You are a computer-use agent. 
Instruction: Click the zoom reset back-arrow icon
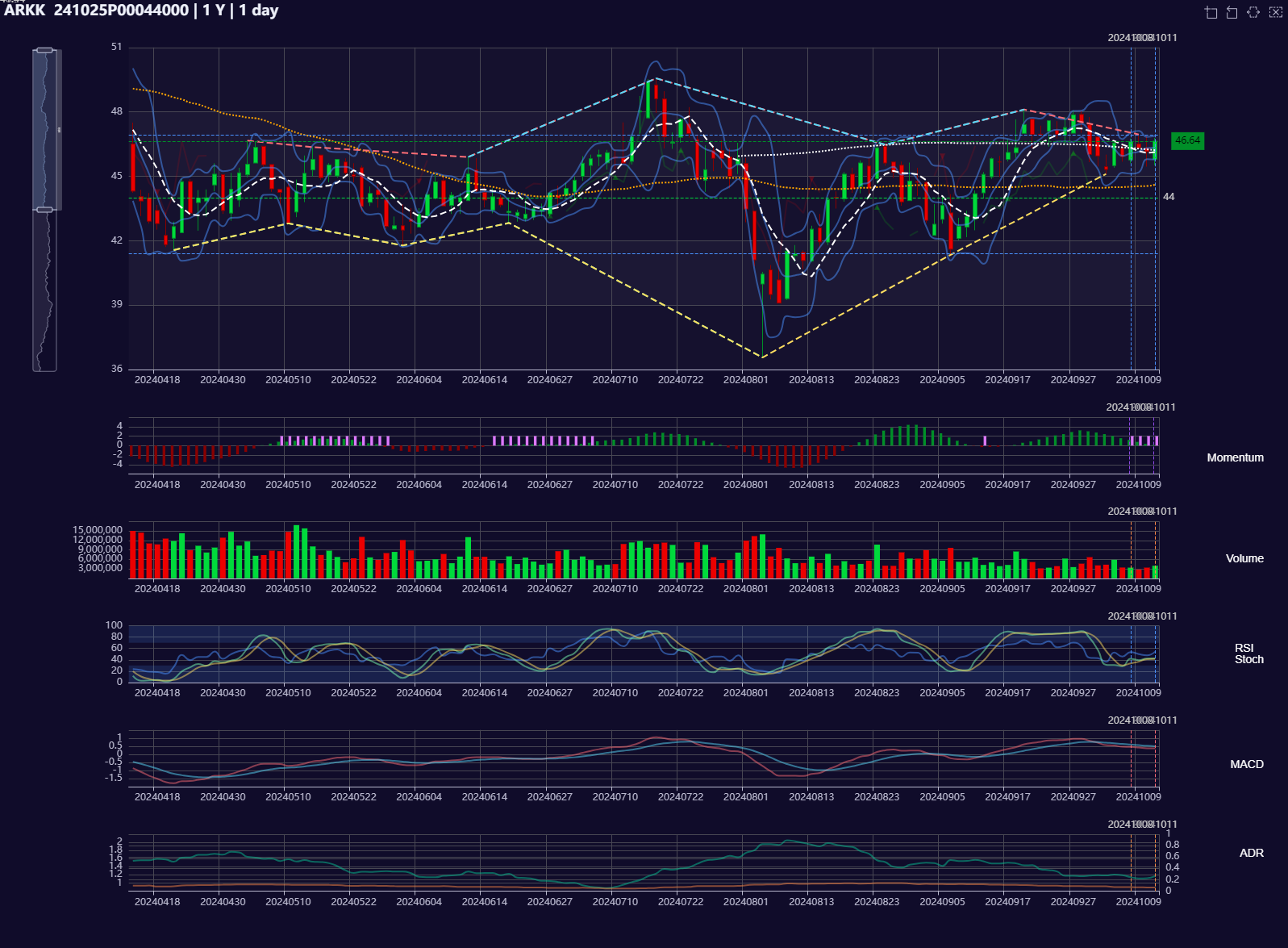point(1232,12)
